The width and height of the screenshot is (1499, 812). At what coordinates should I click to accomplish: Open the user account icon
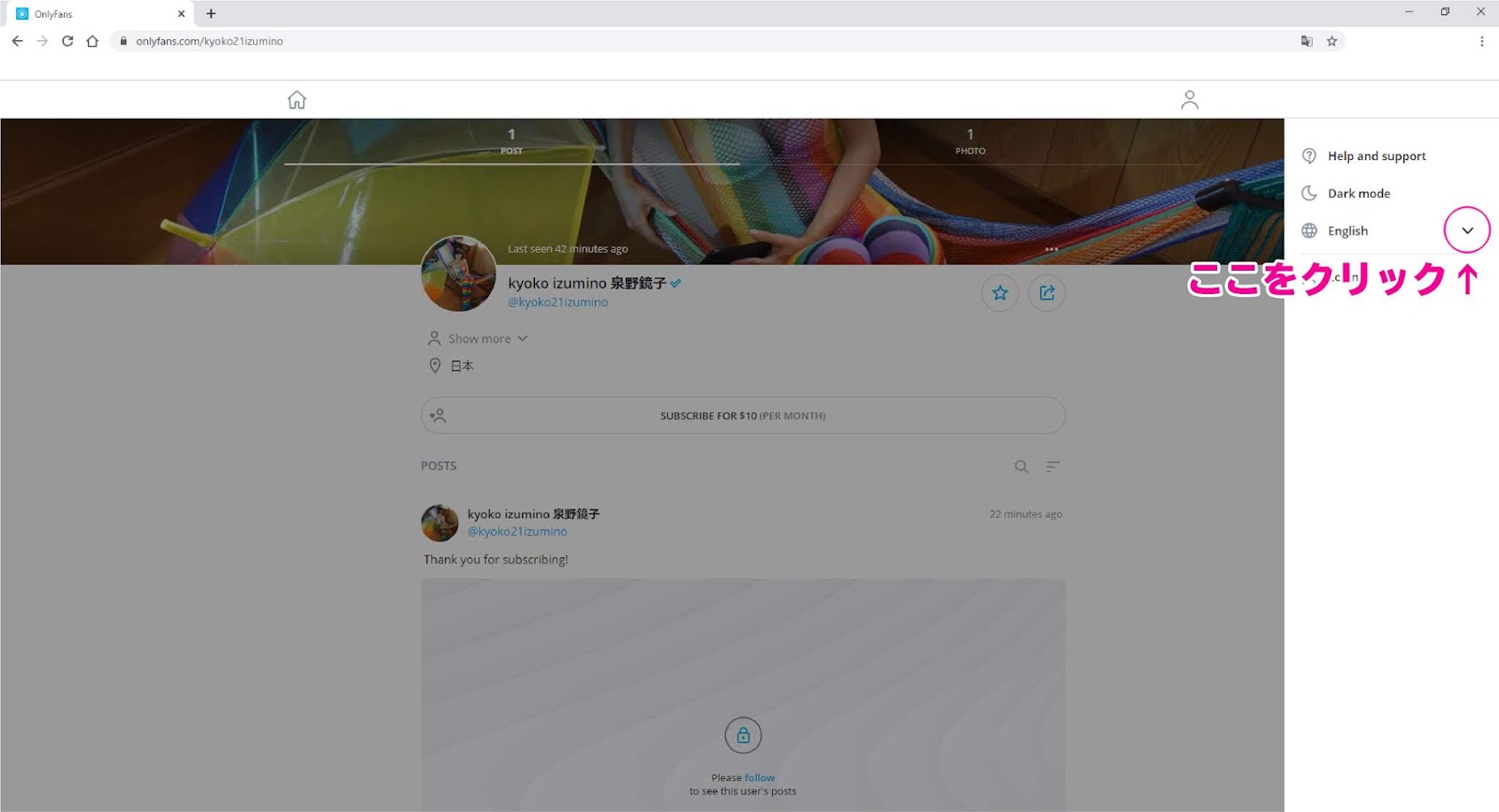click(1190, 99)
